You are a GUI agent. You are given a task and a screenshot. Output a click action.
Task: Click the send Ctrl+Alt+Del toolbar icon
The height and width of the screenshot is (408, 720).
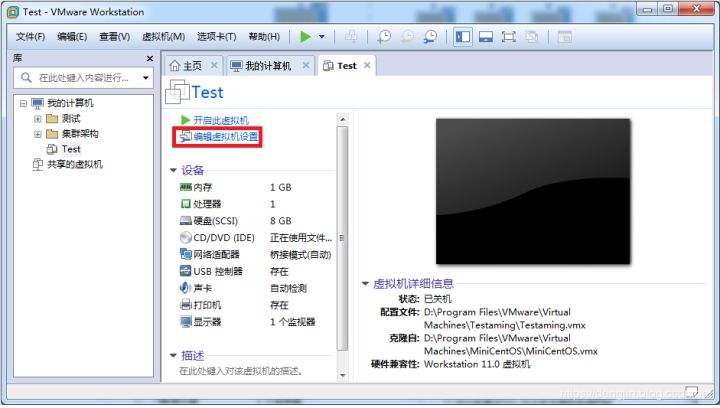pos(351,36)
